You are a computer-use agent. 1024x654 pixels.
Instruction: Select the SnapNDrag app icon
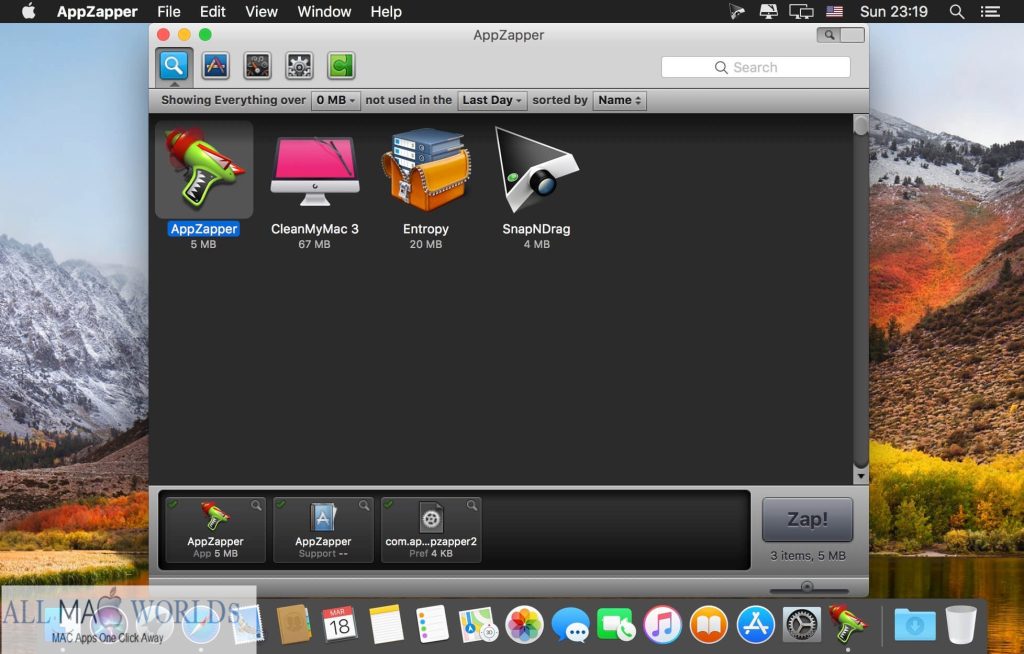tap(537, 170)
